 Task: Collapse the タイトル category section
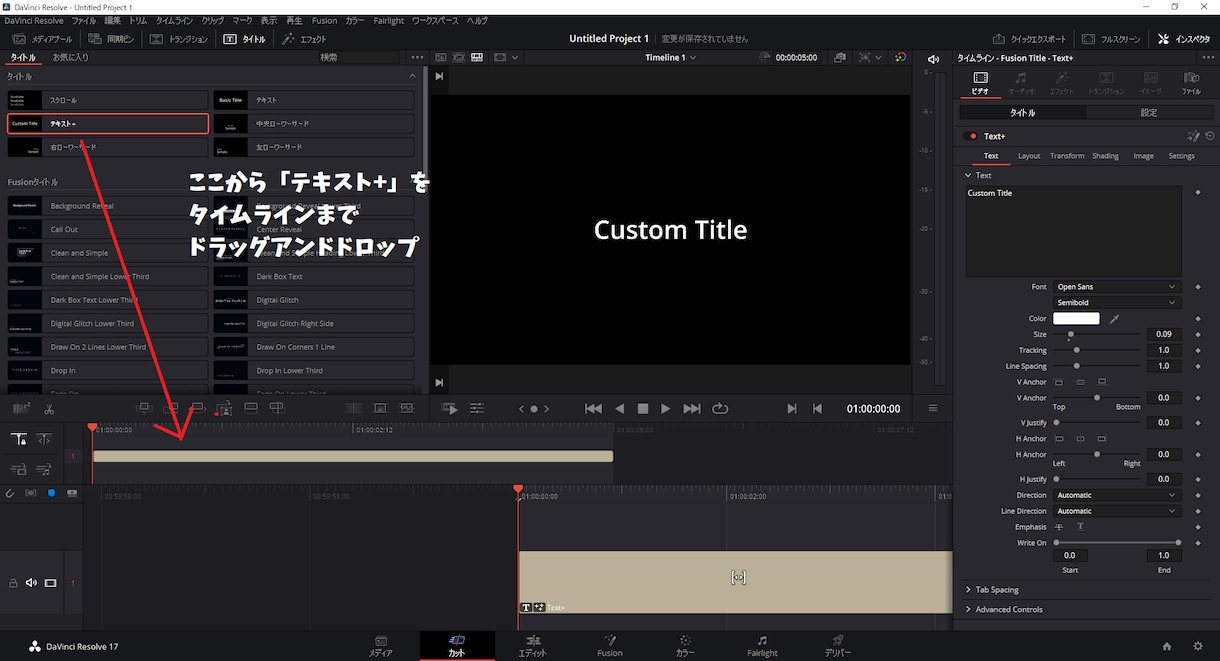(412, 76)
